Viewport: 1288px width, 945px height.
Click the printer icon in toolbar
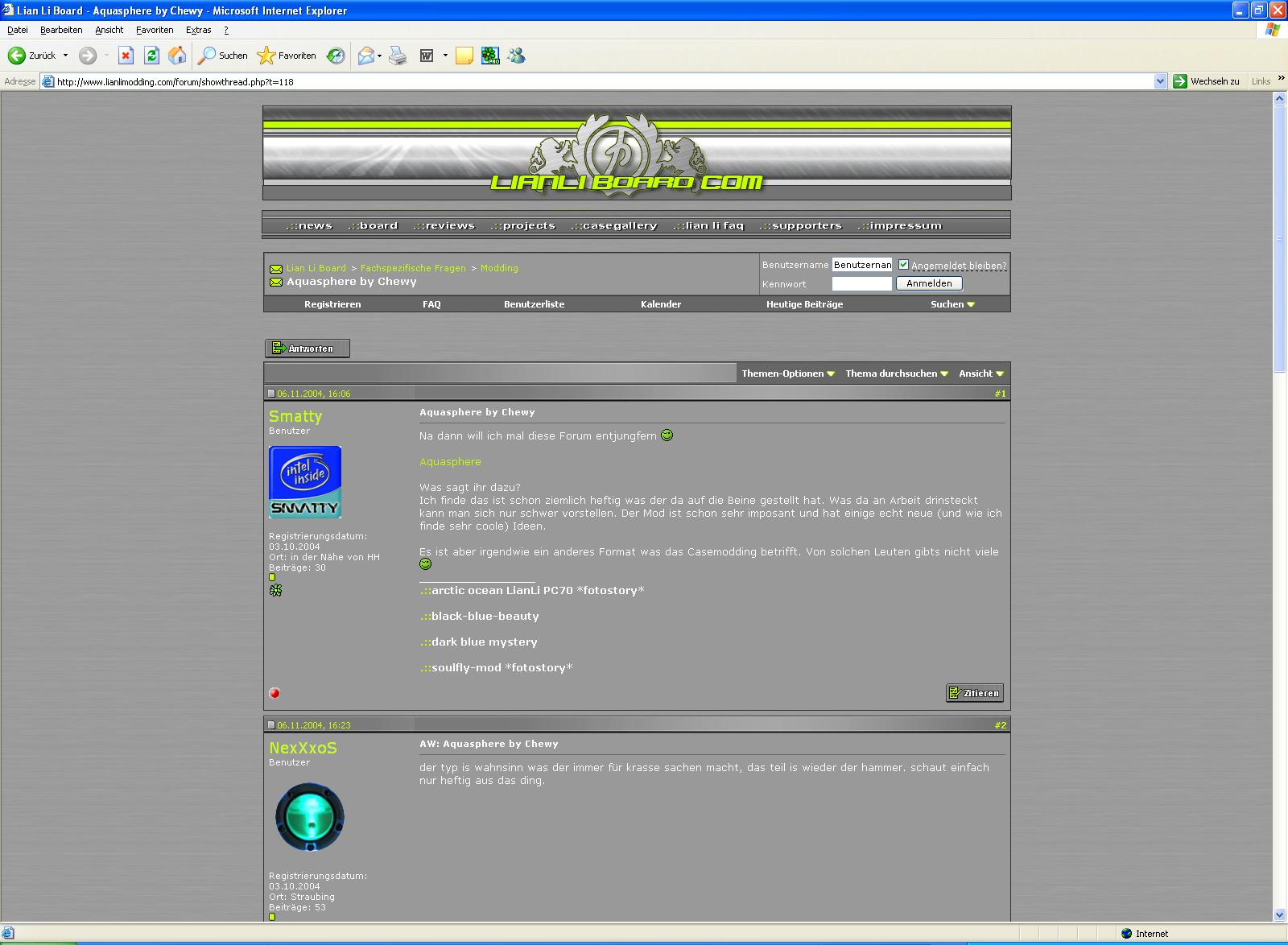[398, 56]
